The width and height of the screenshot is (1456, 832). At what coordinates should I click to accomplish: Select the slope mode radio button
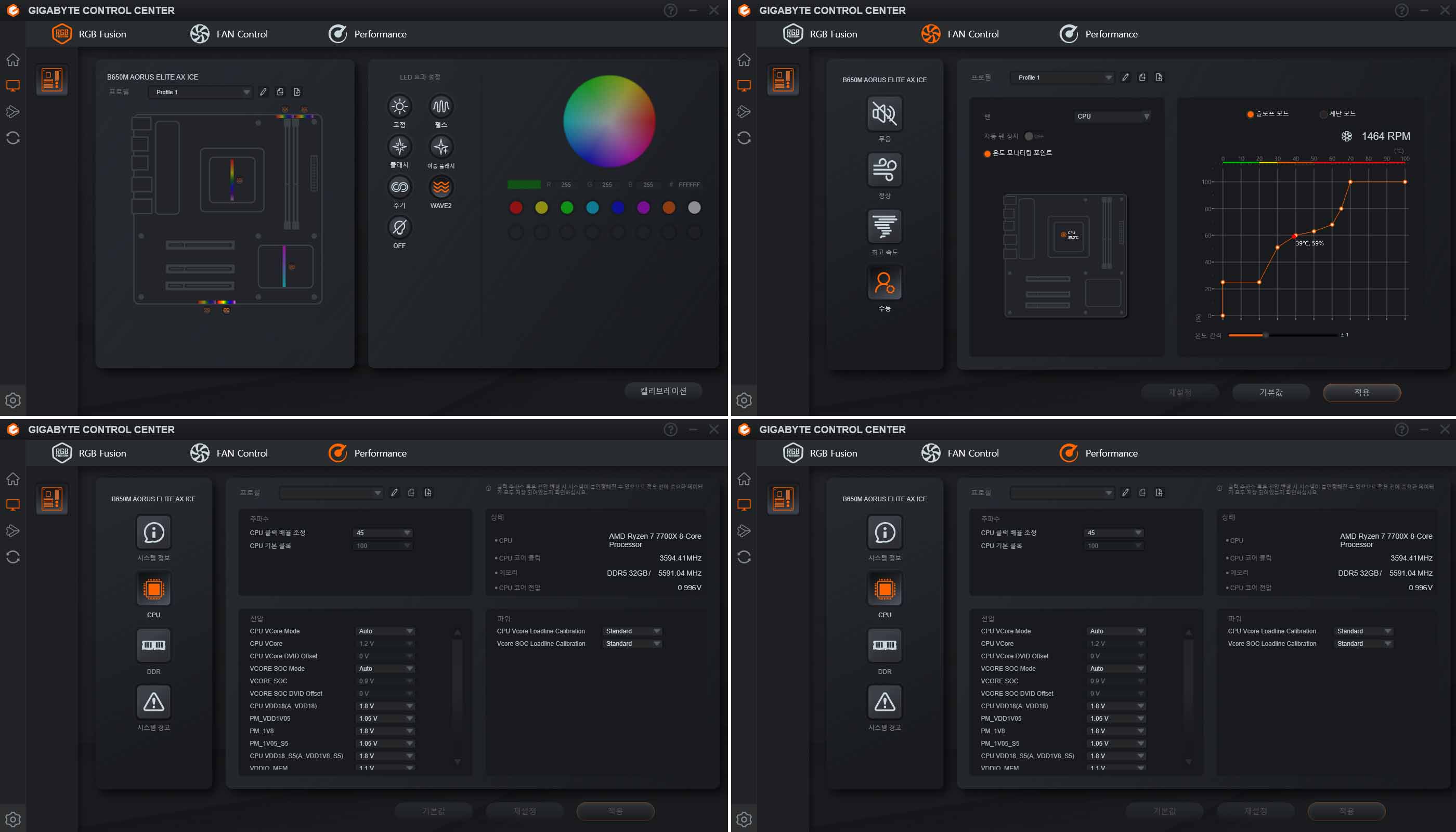point(1250,114)
